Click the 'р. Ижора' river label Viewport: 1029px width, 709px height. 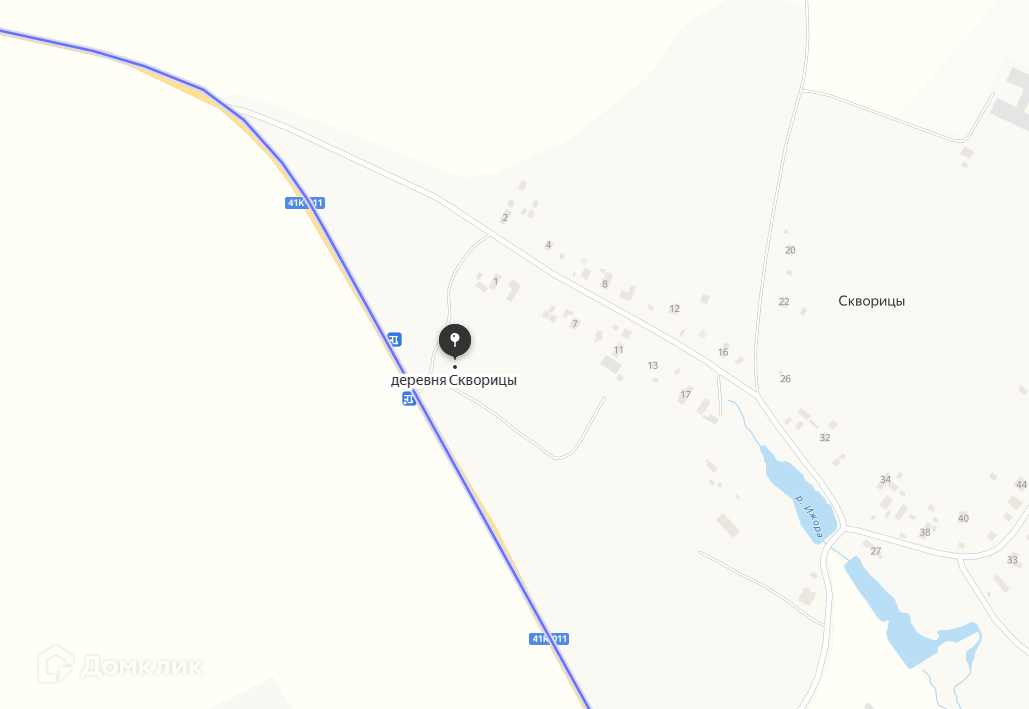click(809, 517)
